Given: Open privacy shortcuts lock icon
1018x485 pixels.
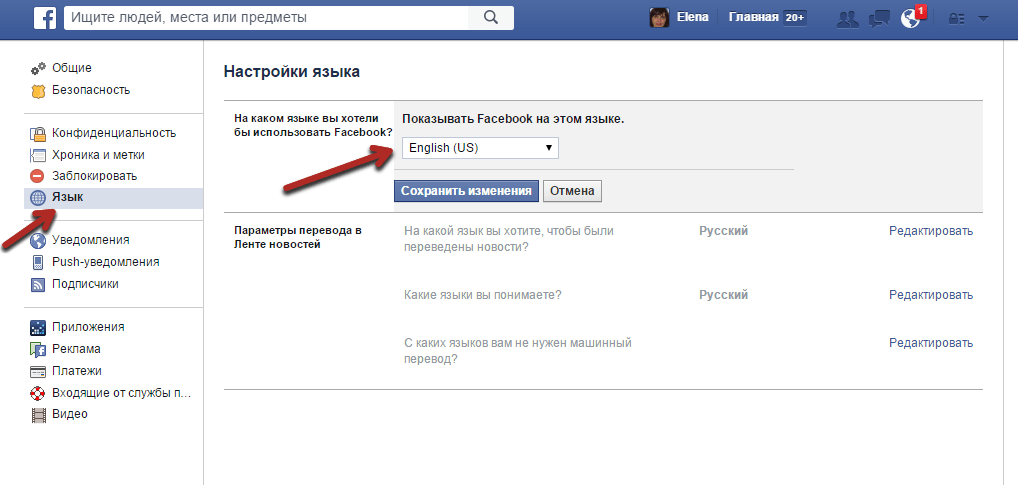Looking at the screenshot, I should [956, 19].
